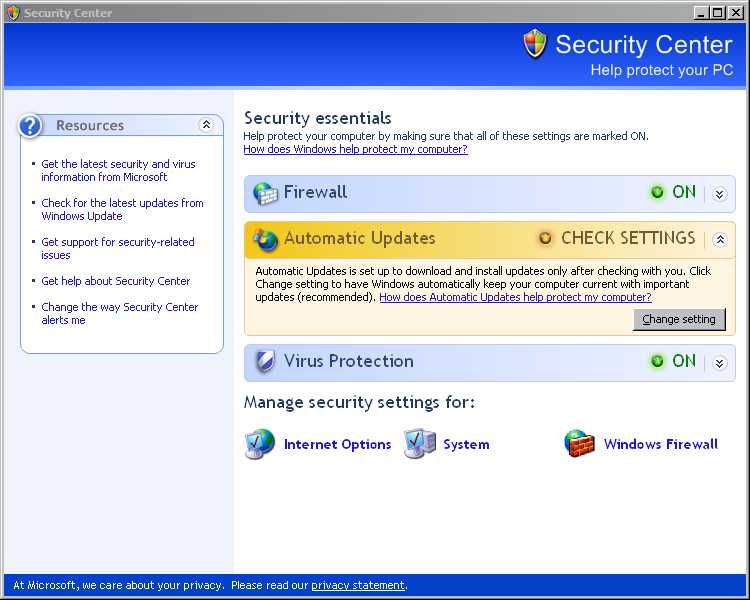Click the Resources panel title text
This screenshot has height=600, width=750.
click(90, 125)
